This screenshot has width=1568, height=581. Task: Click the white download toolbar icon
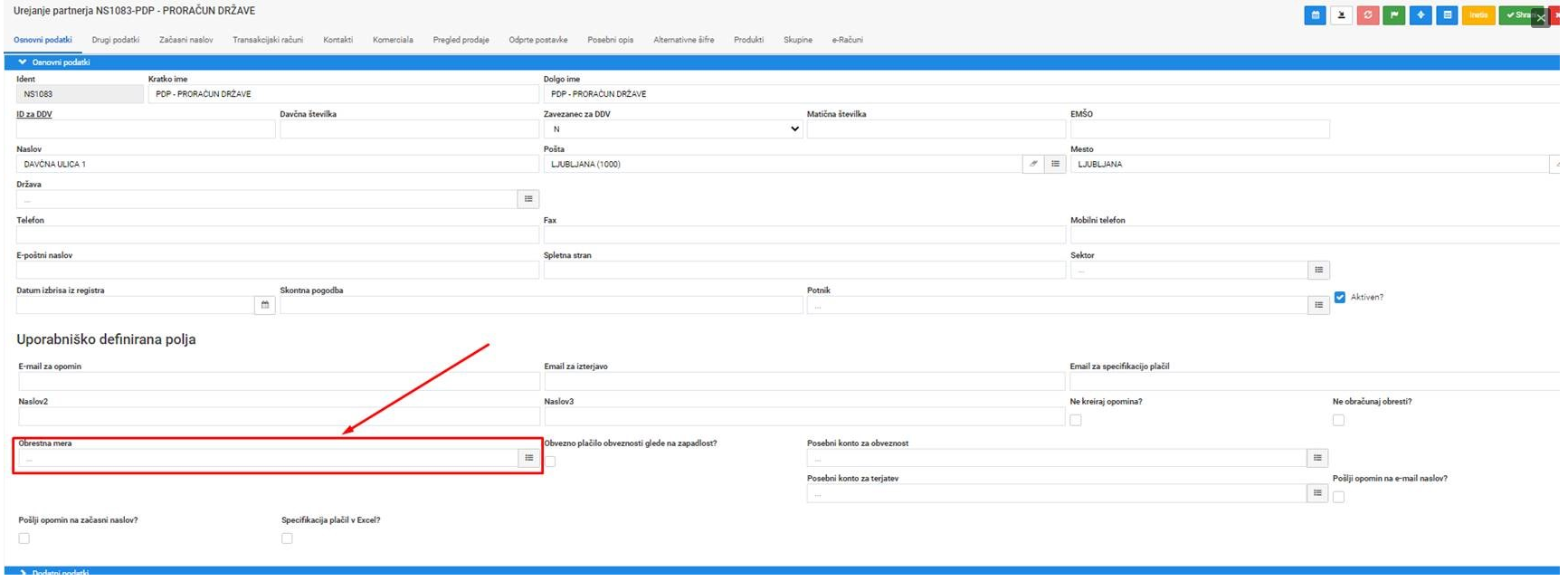pyautogui.click(x=1341, y=14)
